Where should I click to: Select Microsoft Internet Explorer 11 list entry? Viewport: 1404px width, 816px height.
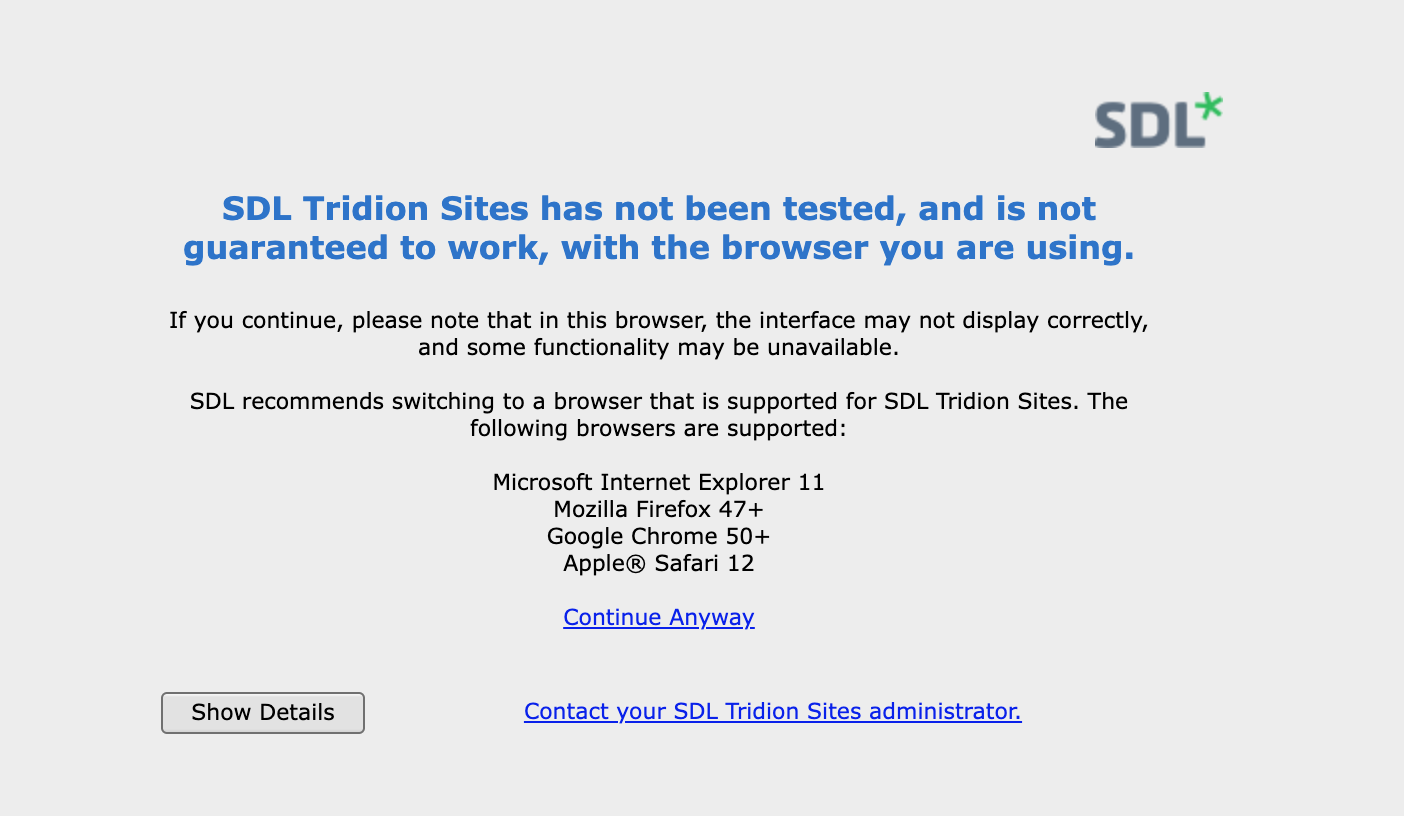click(659, 482)
